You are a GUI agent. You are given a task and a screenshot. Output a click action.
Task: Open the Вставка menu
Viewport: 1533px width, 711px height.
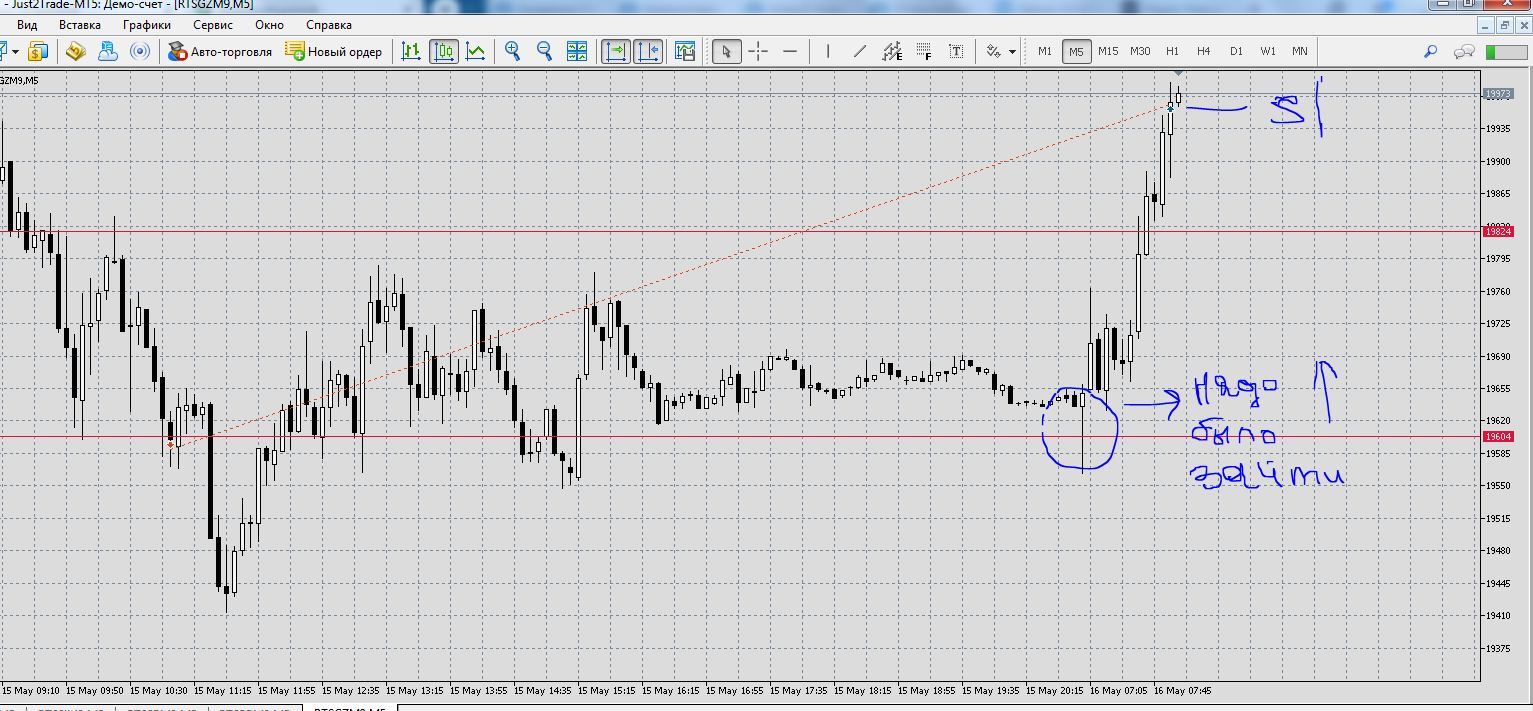(x=80, y=25)
